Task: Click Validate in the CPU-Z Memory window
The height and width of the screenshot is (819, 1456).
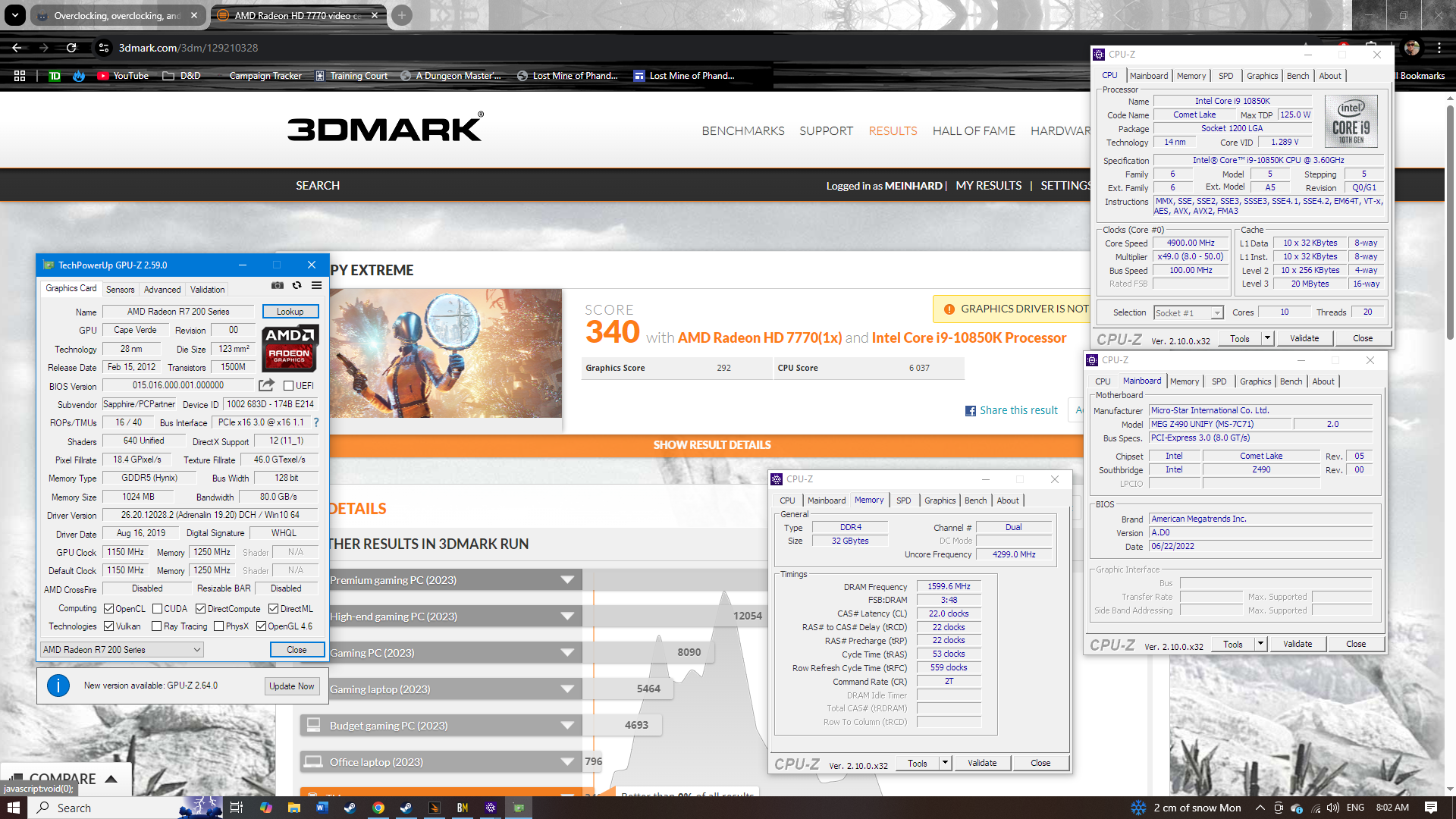Action: coord(982,763)
